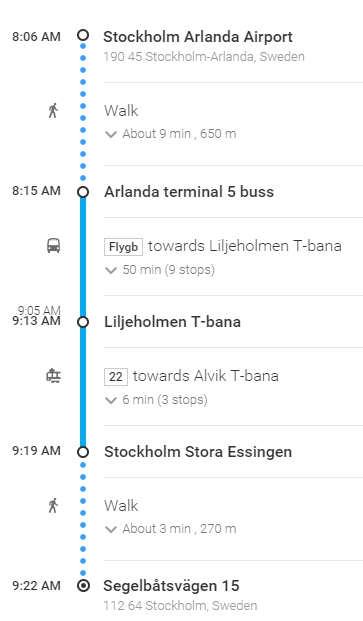
Task: Click the Stora Essingen timeline stop circle
Action: (x=83, y=452)
